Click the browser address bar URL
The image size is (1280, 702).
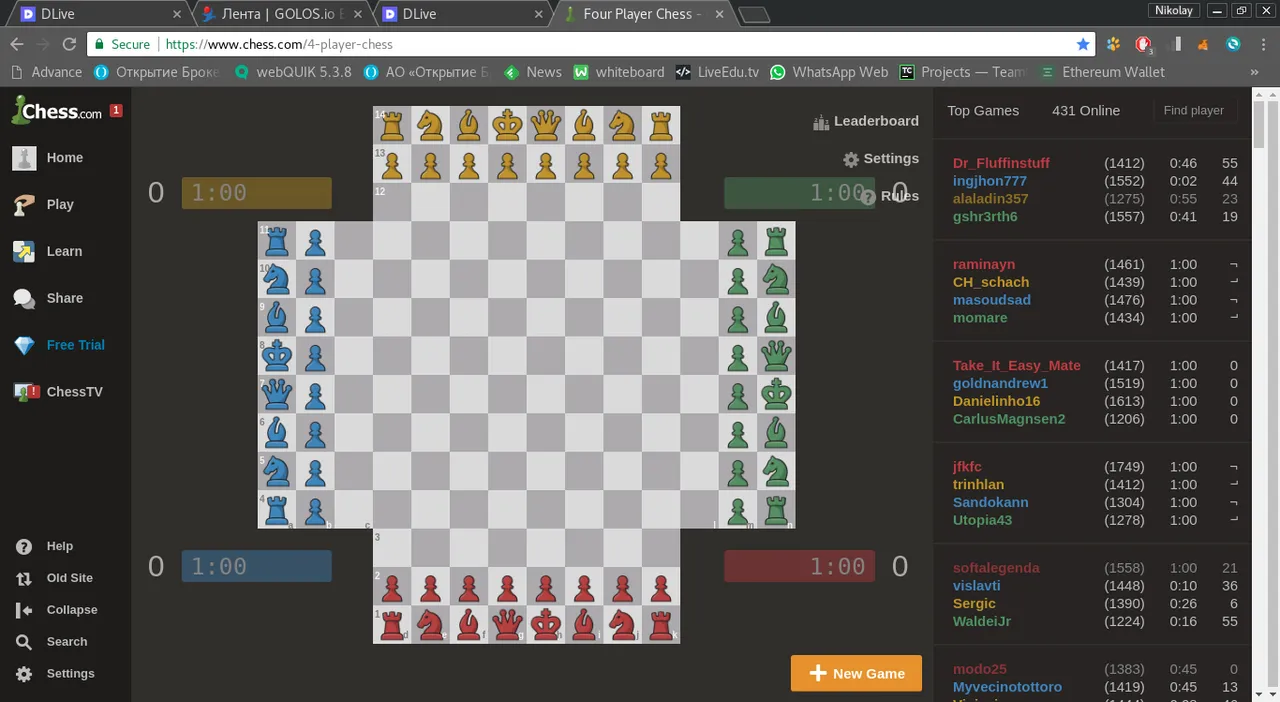pyautogui.click(x=279, y=44)
